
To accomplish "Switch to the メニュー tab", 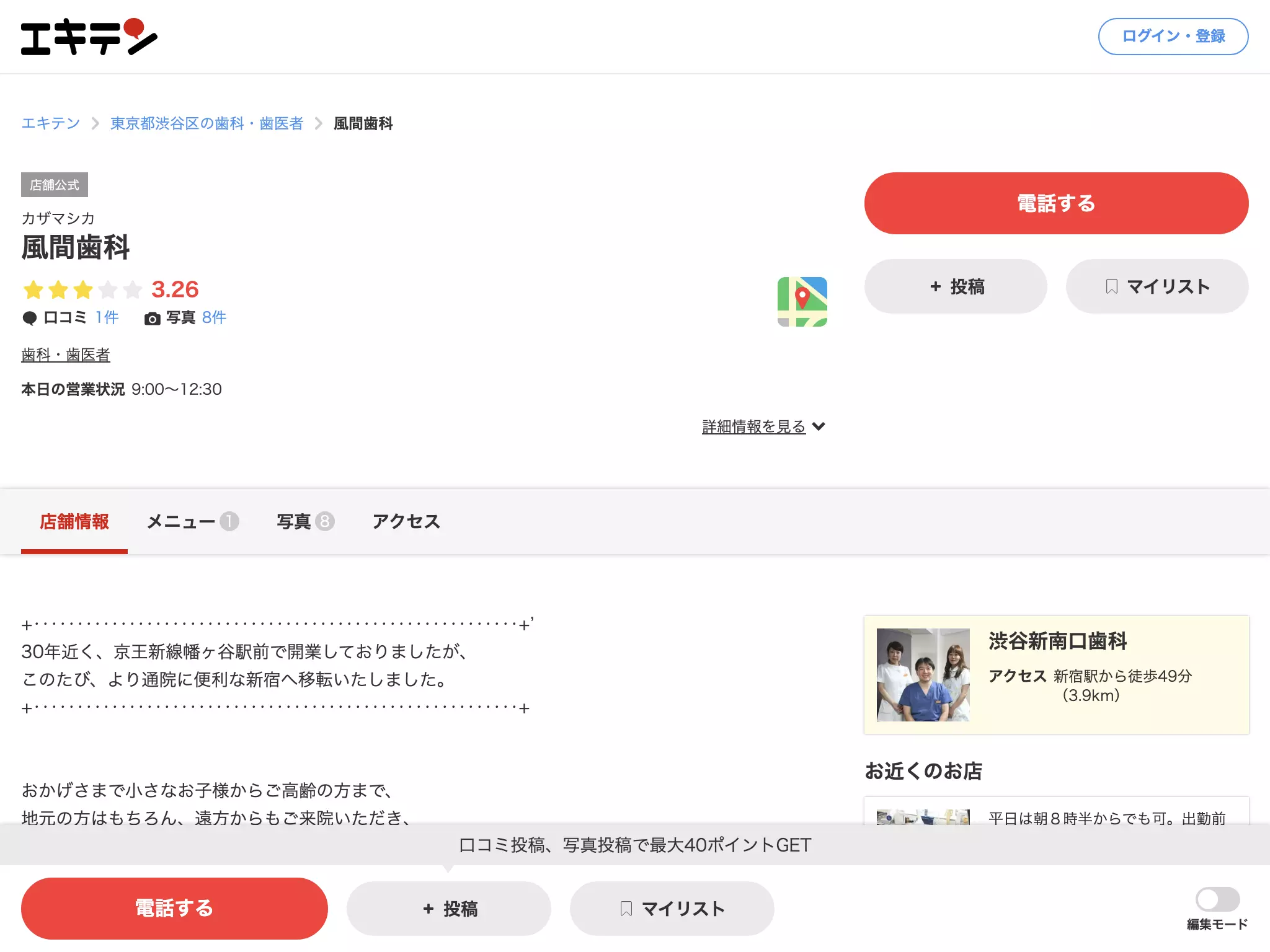I will click(x=192, y=522).
